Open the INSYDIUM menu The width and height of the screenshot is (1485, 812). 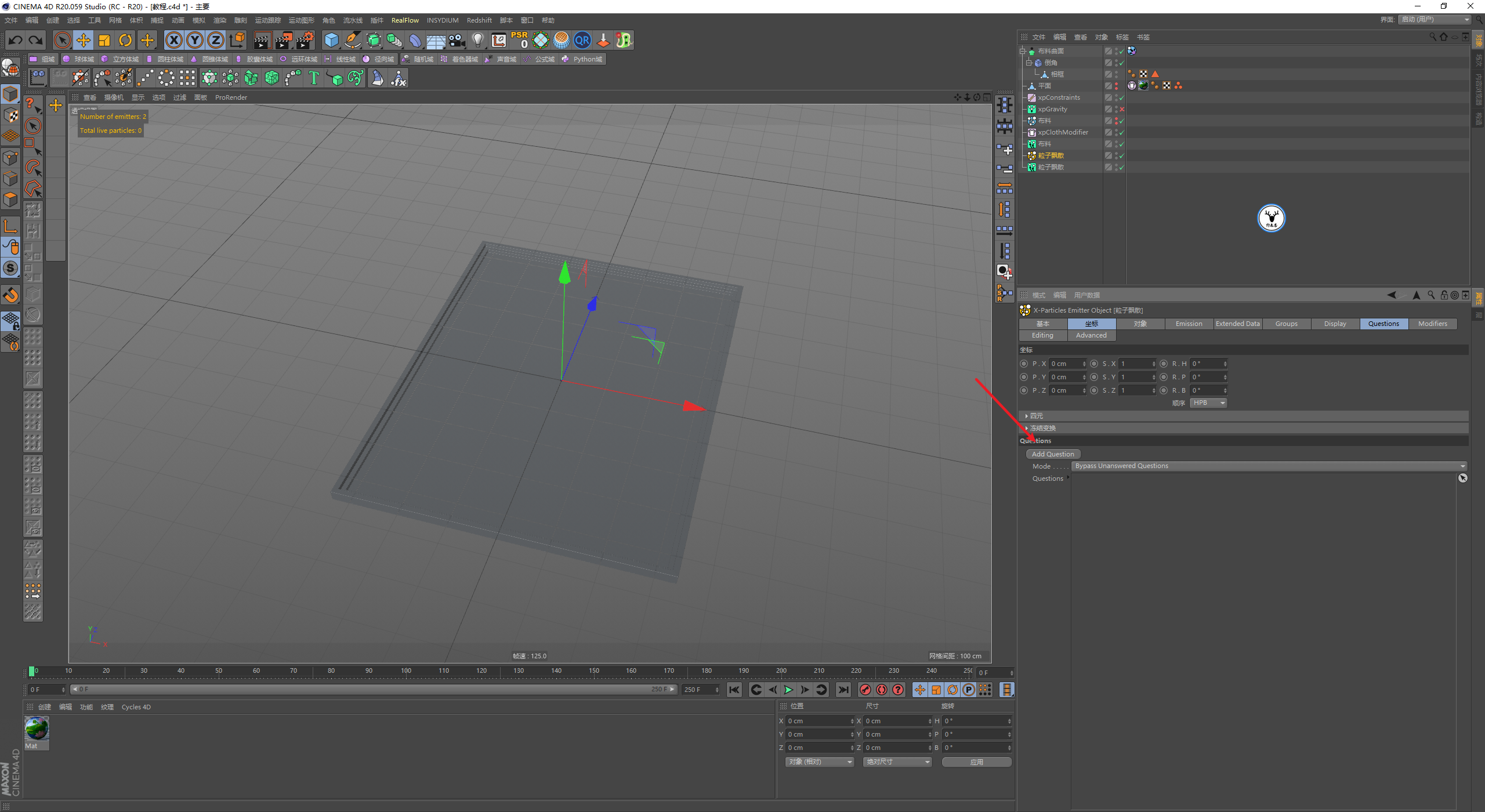(443, 20)
